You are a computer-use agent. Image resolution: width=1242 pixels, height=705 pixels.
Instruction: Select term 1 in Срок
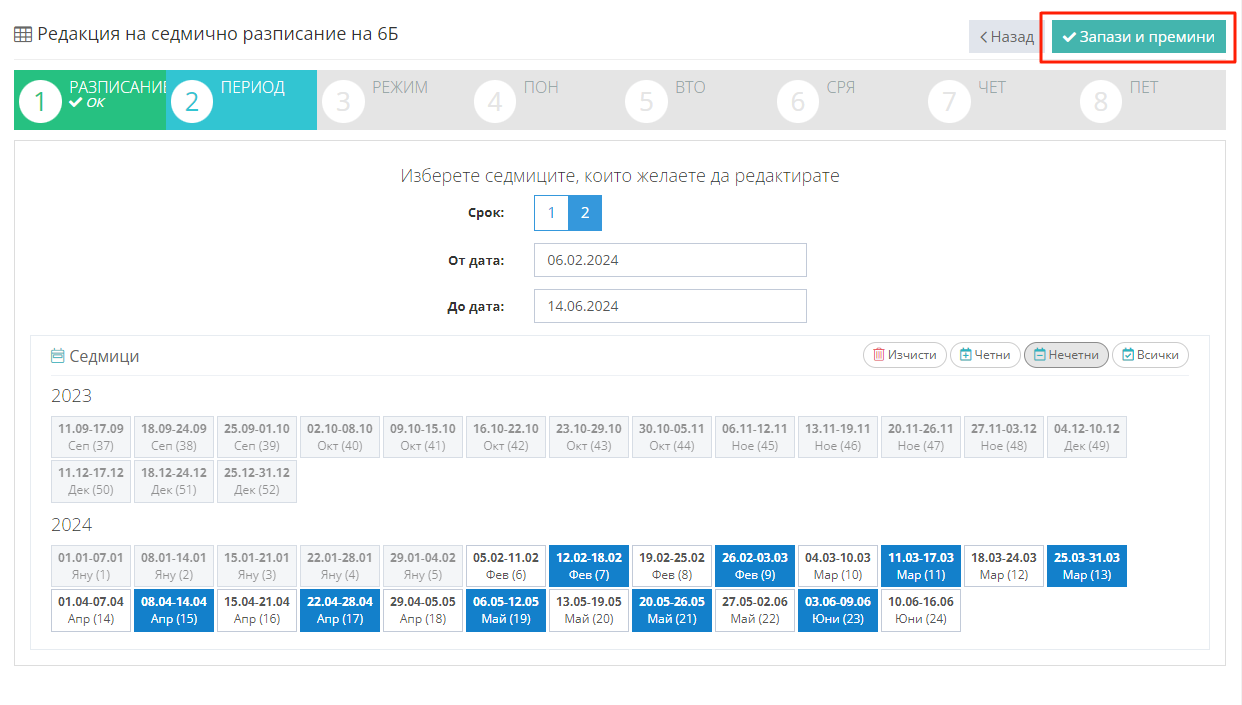[x=551, y=213]
